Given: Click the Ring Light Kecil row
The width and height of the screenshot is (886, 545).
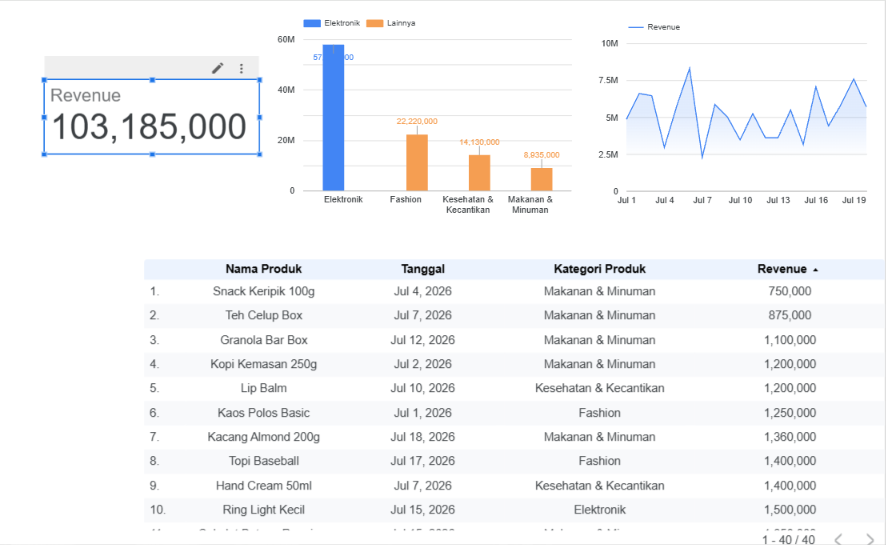Looking at the screenshot, I should [x=514, y=510].
